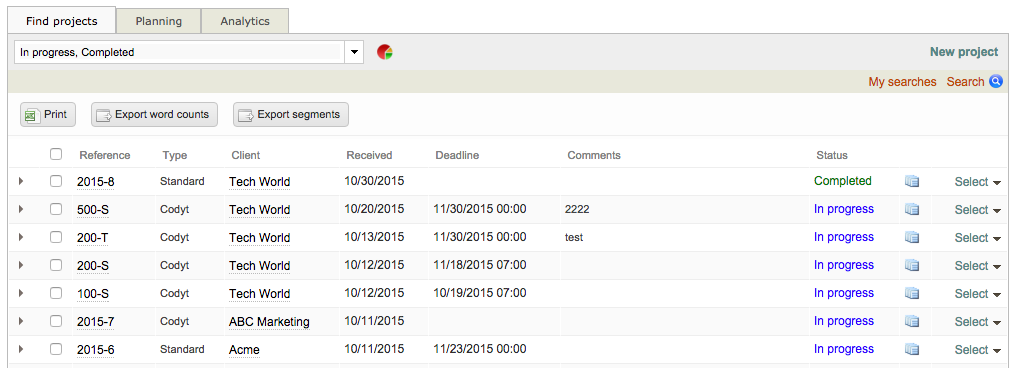Open the documents icon for project 2015-8
The height and width of the screenshot is (368, 1016).
point(912,182)
